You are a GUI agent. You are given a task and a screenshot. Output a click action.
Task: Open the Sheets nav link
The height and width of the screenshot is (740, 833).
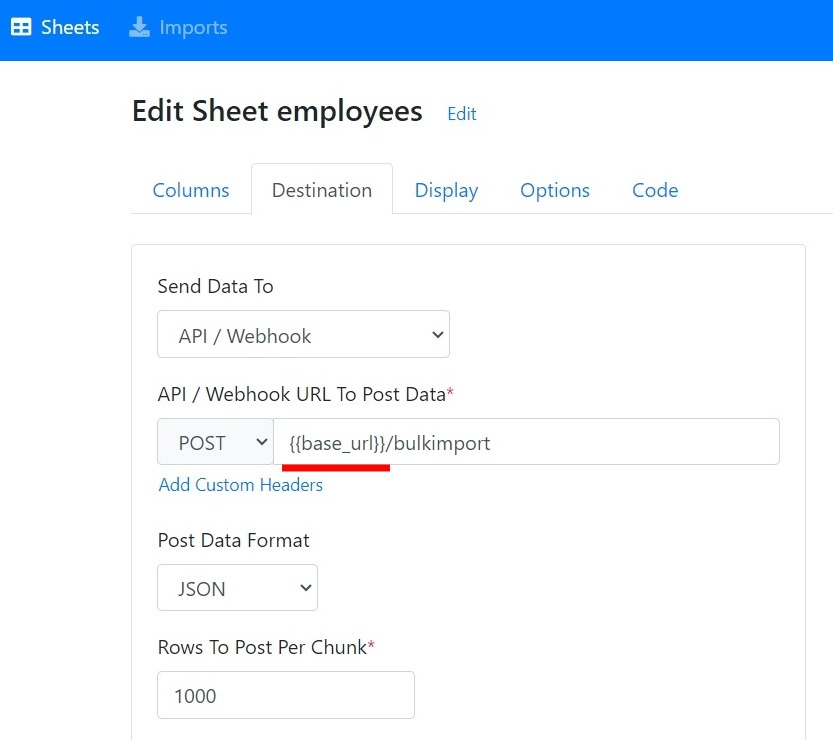click(x=55, y=27)
